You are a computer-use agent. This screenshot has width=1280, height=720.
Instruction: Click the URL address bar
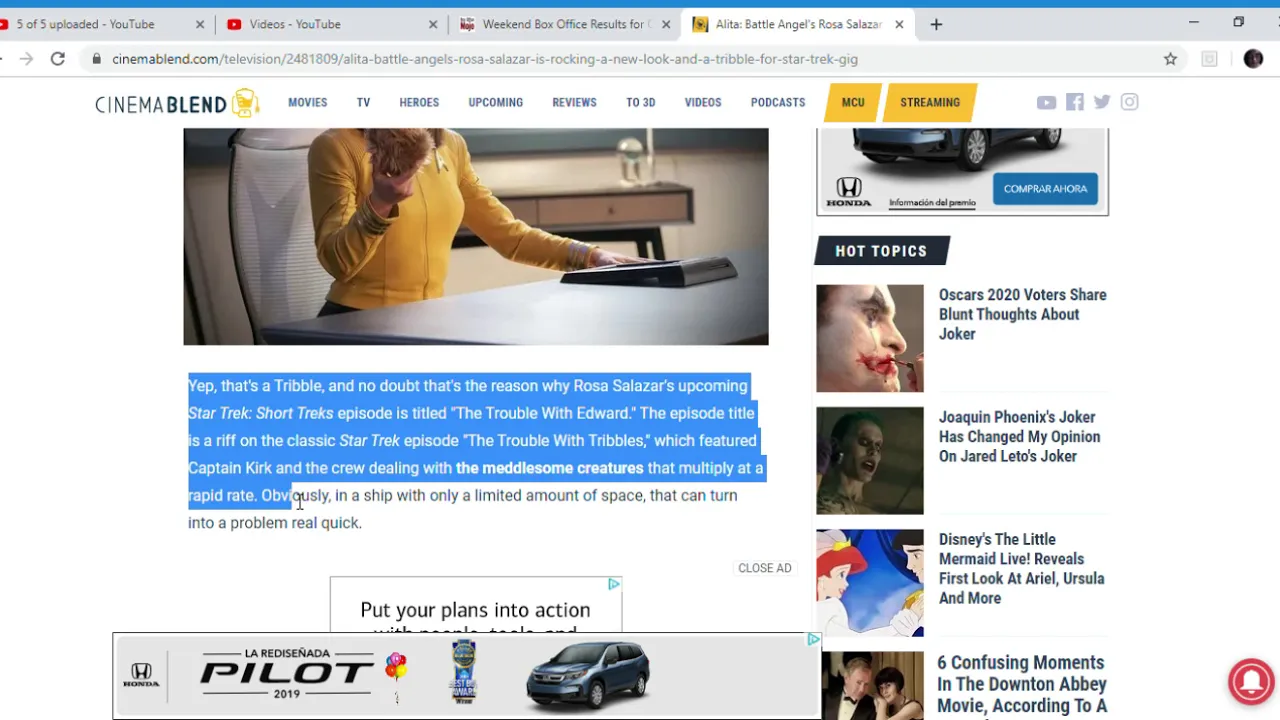pos(620,59)
